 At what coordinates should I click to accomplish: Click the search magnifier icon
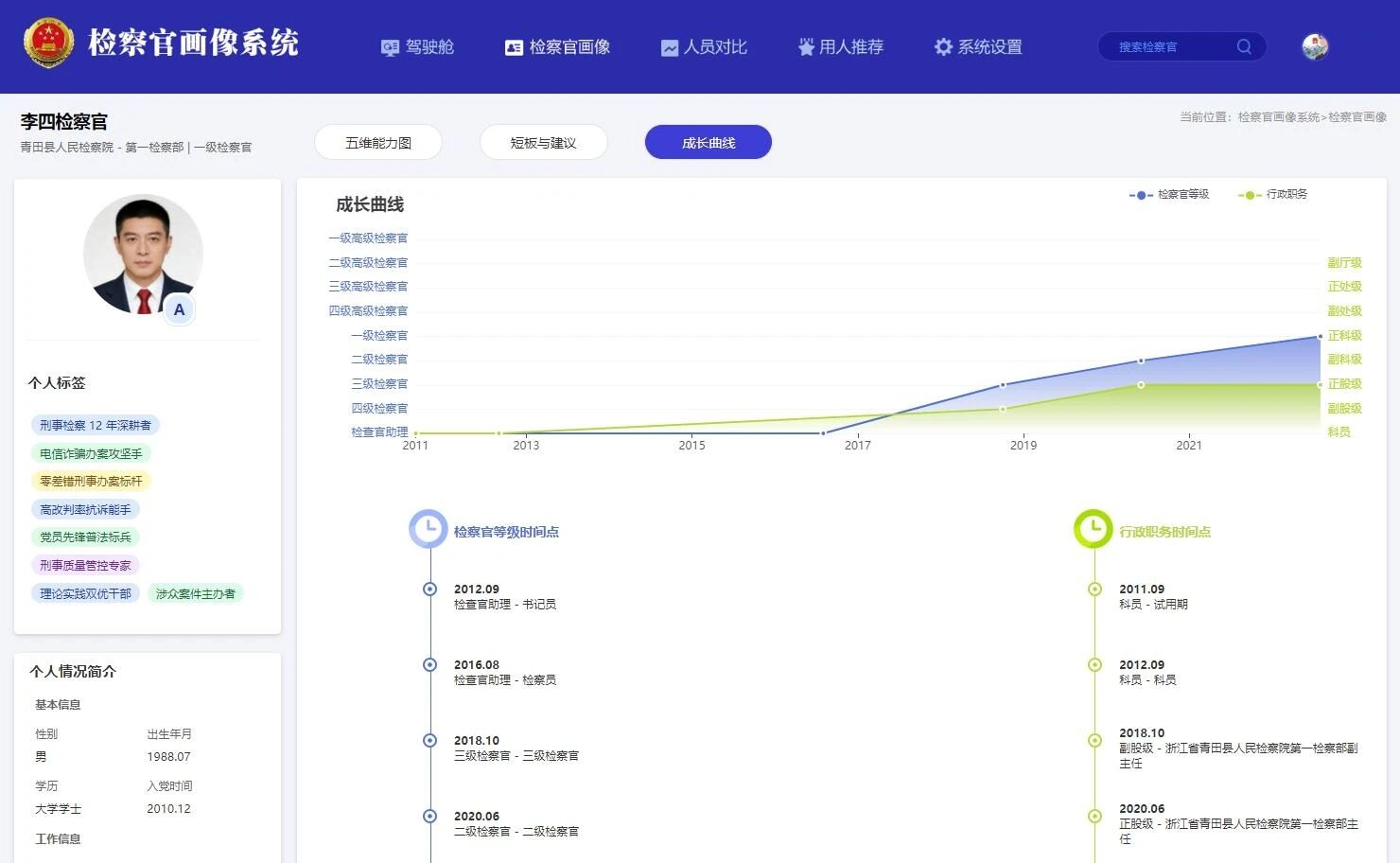pyautogui.click(x=1244, y=46)
